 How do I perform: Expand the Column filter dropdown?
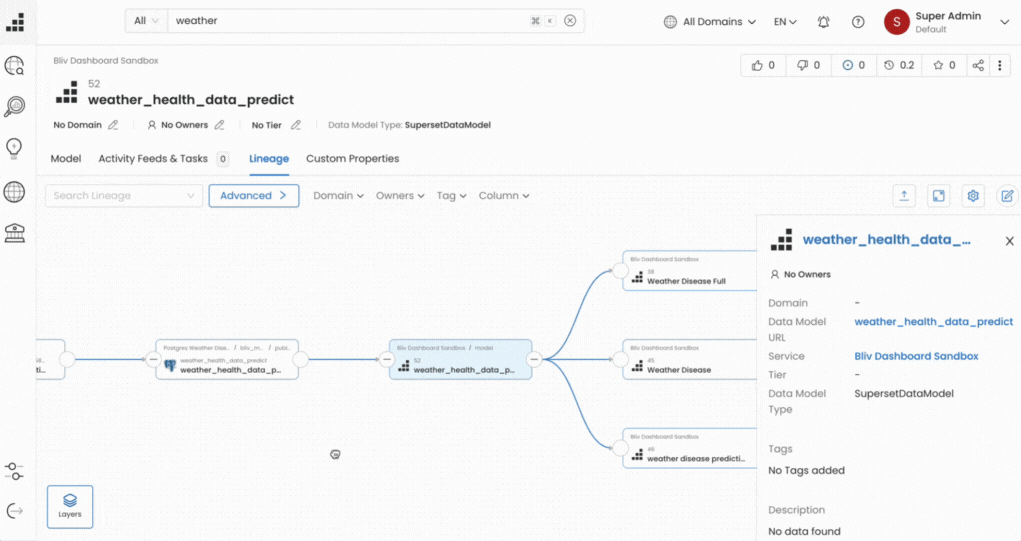point(504,195)
